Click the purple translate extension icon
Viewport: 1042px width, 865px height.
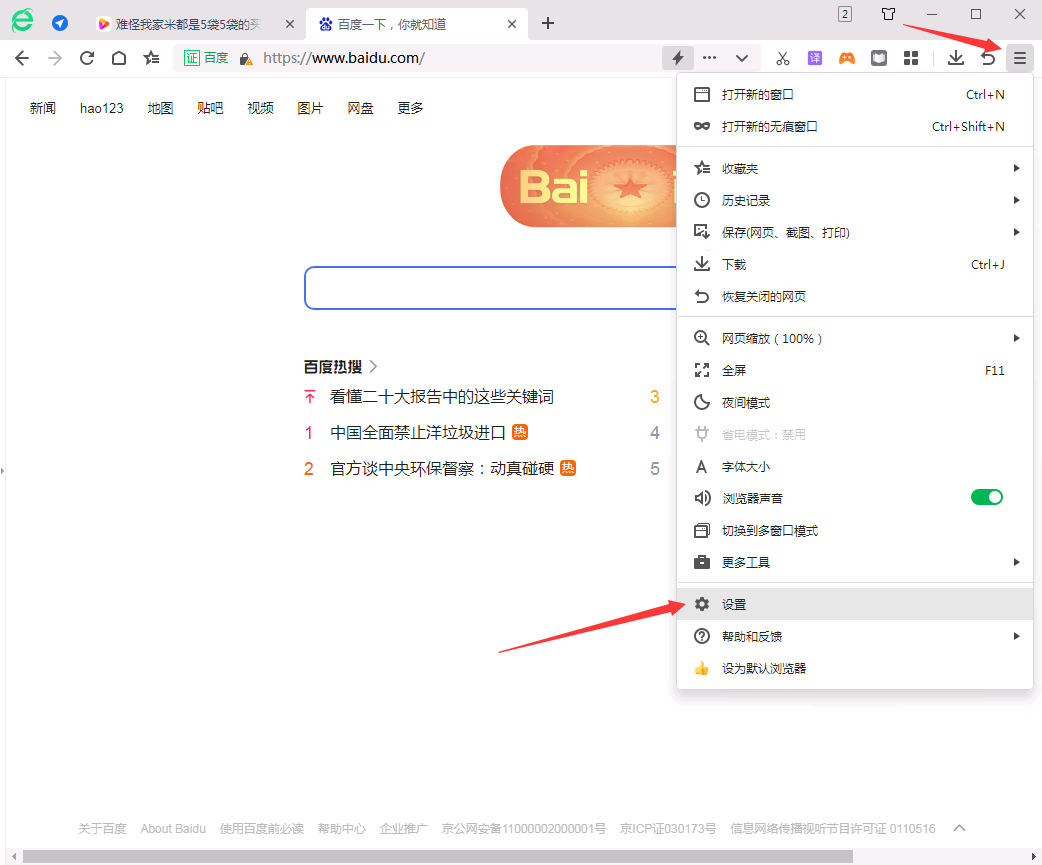[x=815, y=58]
